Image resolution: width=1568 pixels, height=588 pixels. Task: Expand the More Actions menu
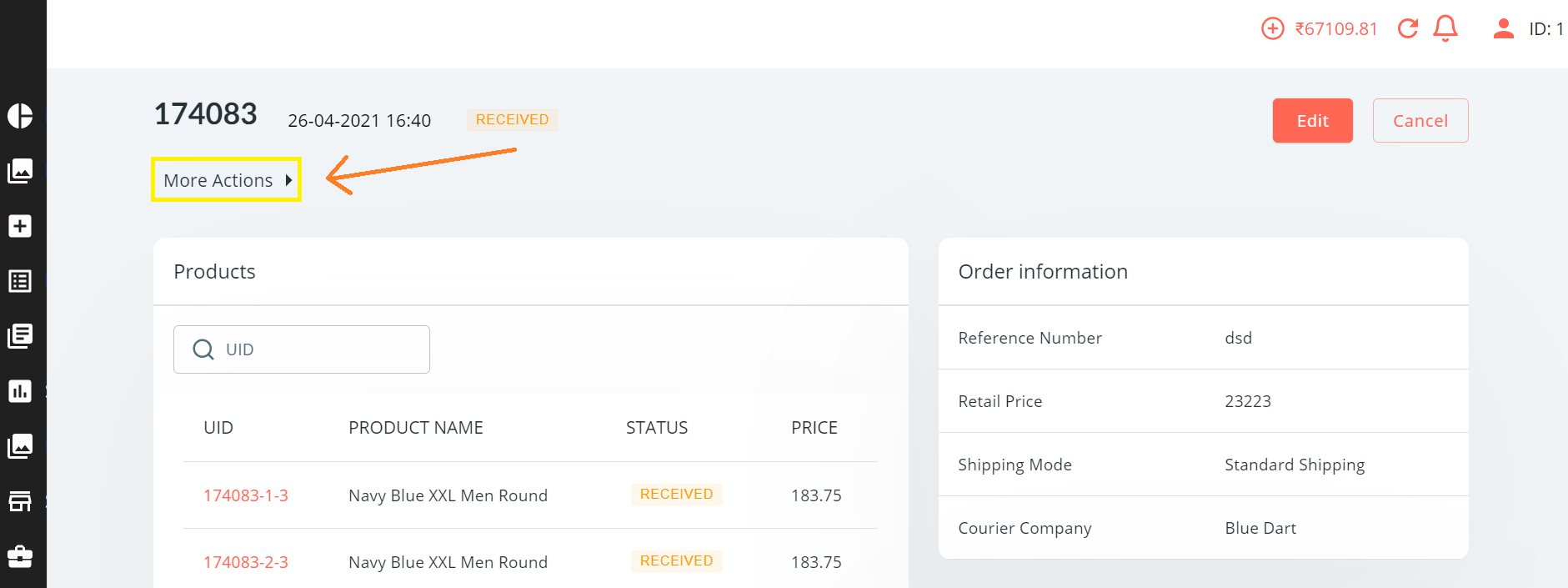(x=226, y=180)
